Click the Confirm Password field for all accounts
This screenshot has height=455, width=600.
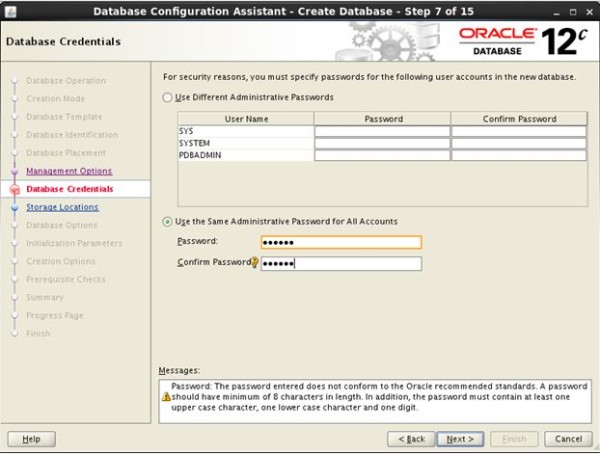tap(341, 264)
